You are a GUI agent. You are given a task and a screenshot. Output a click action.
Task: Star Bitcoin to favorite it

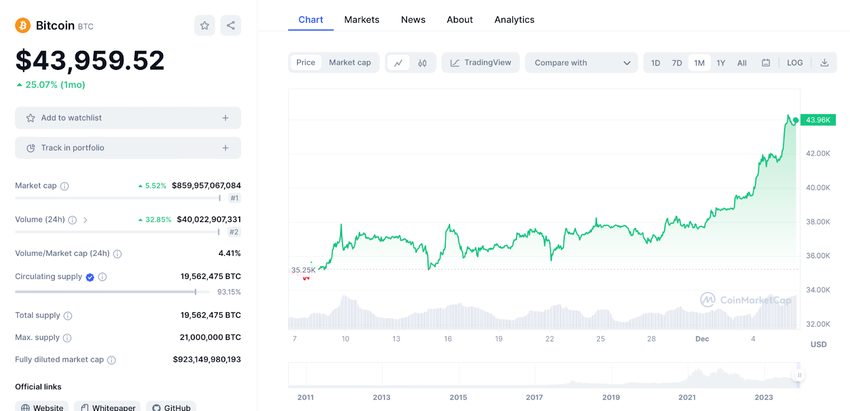click(x=205, y=26)
